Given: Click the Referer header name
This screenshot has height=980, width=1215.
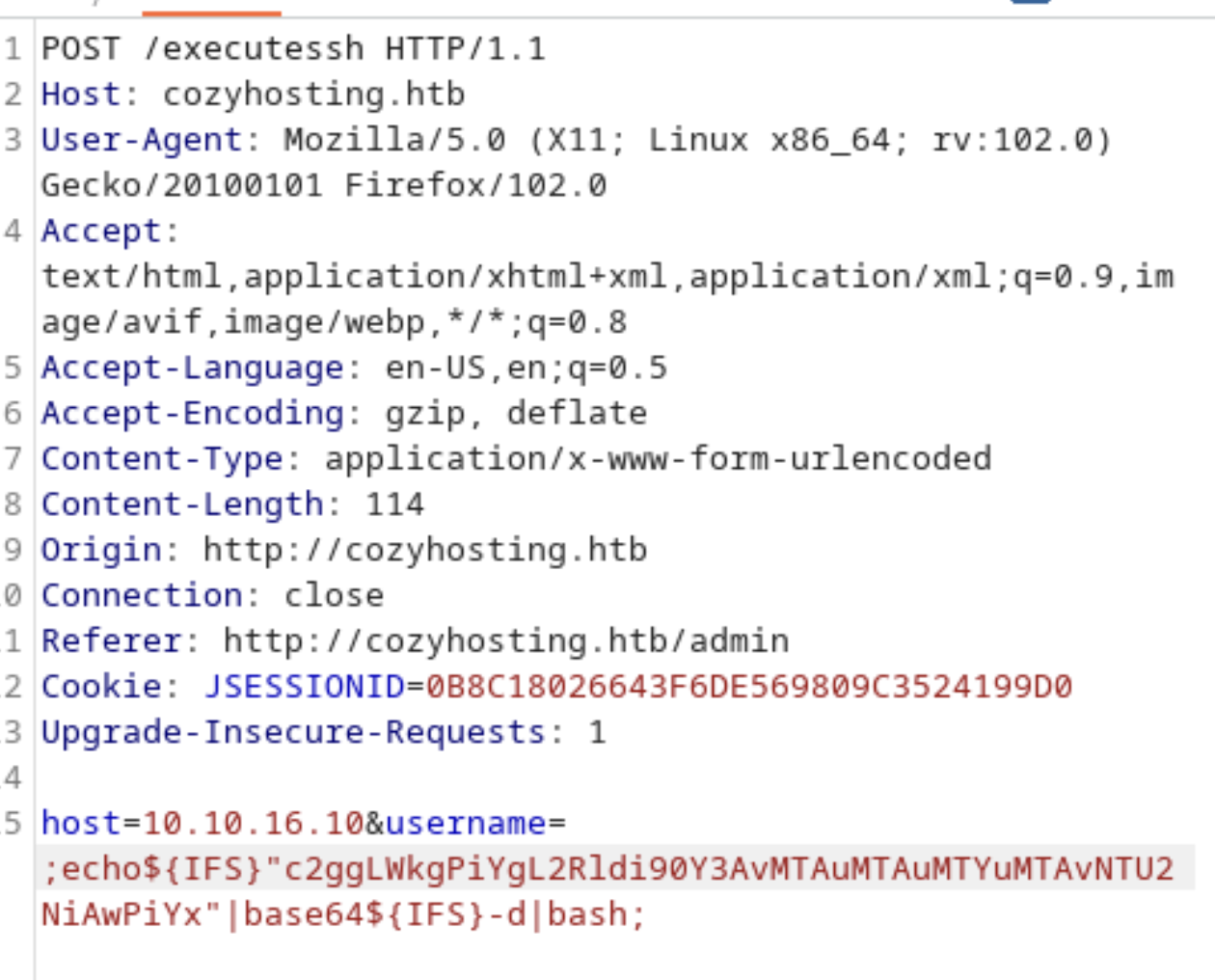Looking at the screenshot, I should [x=111, y=640].
